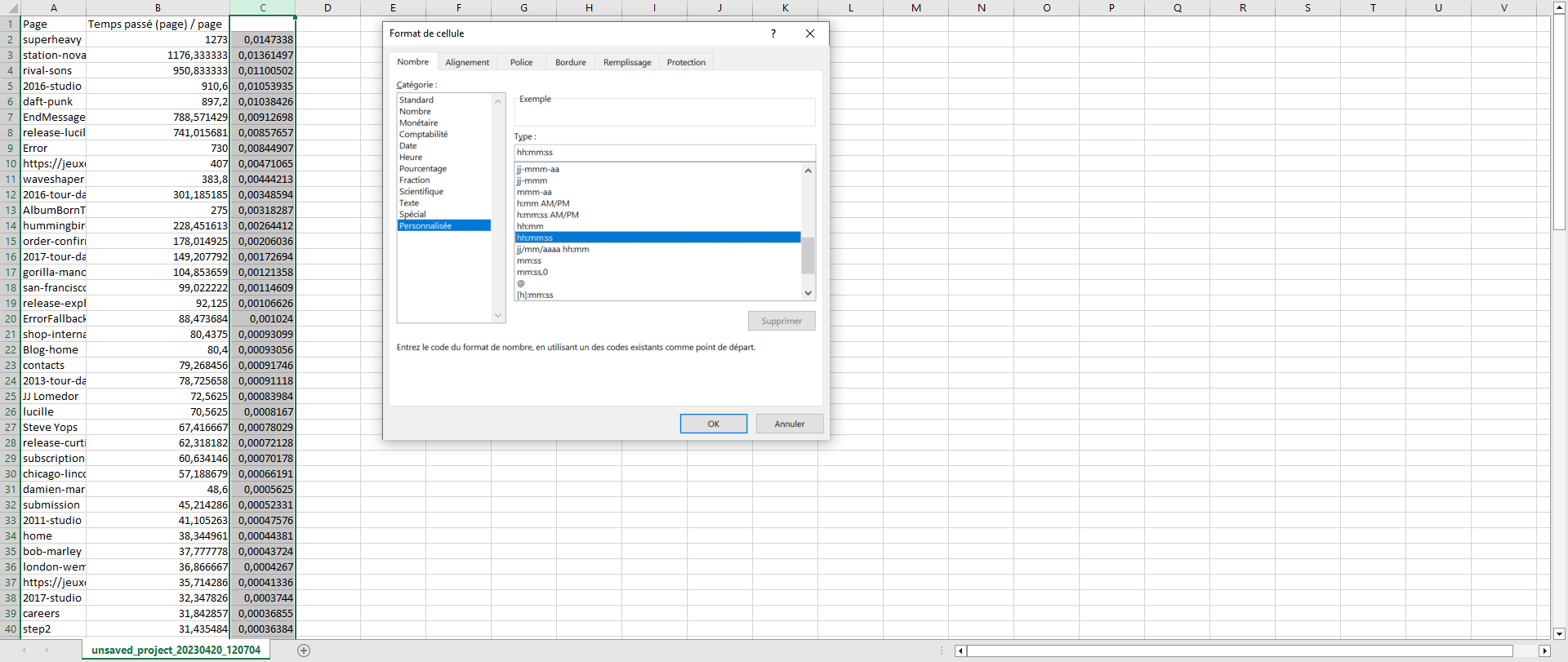1568x662 pixels.
Task: Open the Protection tab
Action: click(x=685, y=63)
